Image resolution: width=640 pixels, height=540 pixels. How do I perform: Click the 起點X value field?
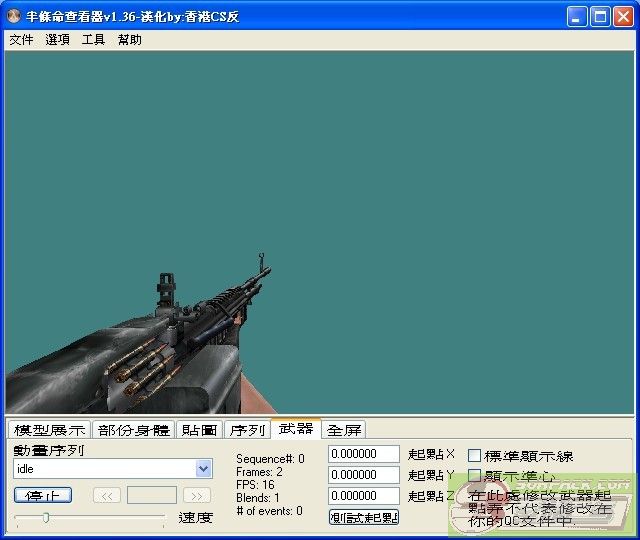[x=364, y=454]
